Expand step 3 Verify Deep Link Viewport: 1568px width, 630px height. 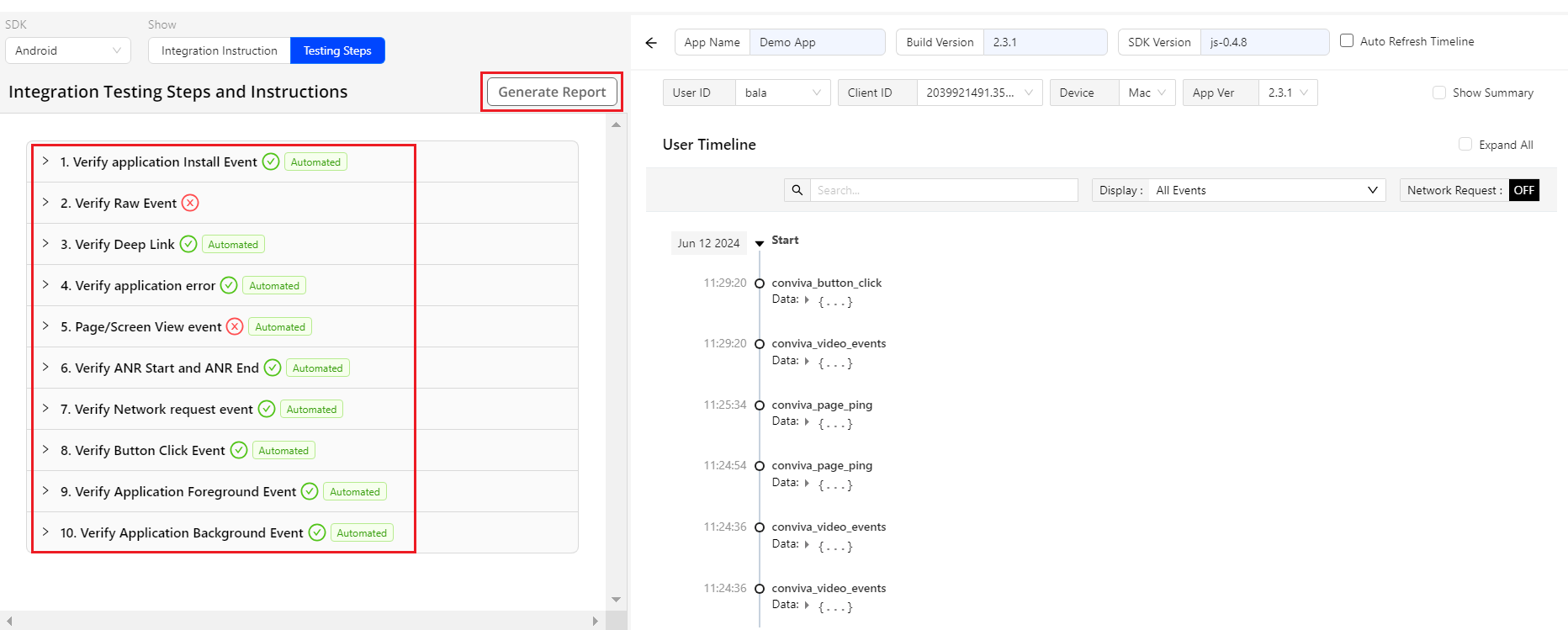(45, 243)
